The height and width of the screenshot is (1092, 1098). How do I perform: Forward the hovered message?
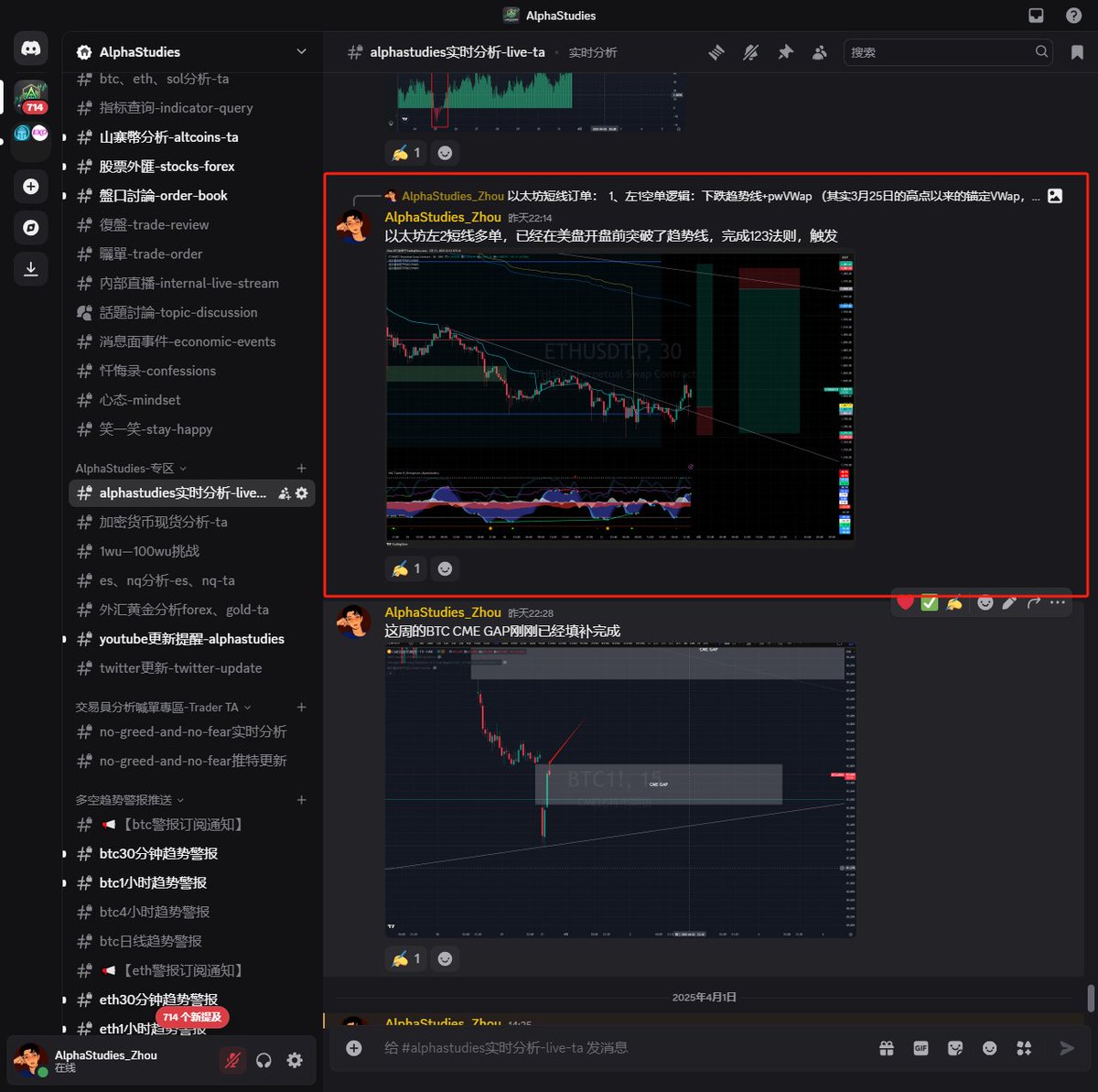point(1033,602)
